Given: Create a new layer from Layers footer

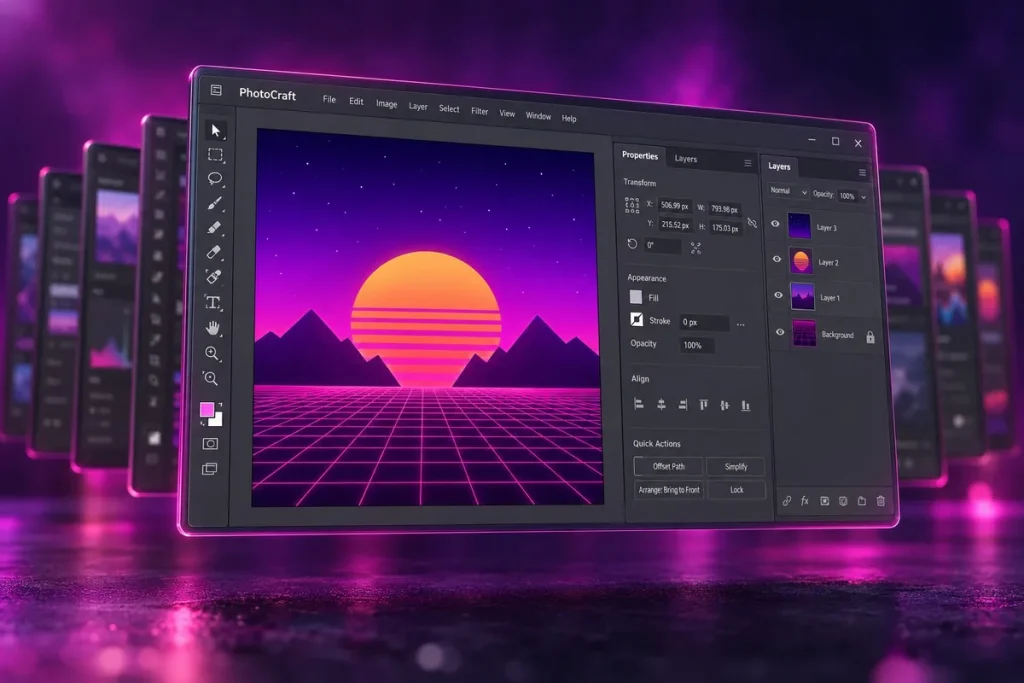Looking at the screenshot, I should pyautogui.click(x=862, y=501).
